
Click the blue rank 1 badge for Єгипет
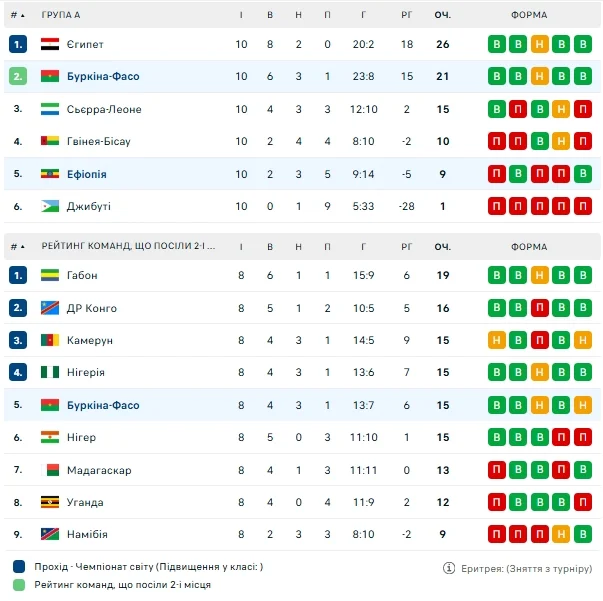(18, 44)
